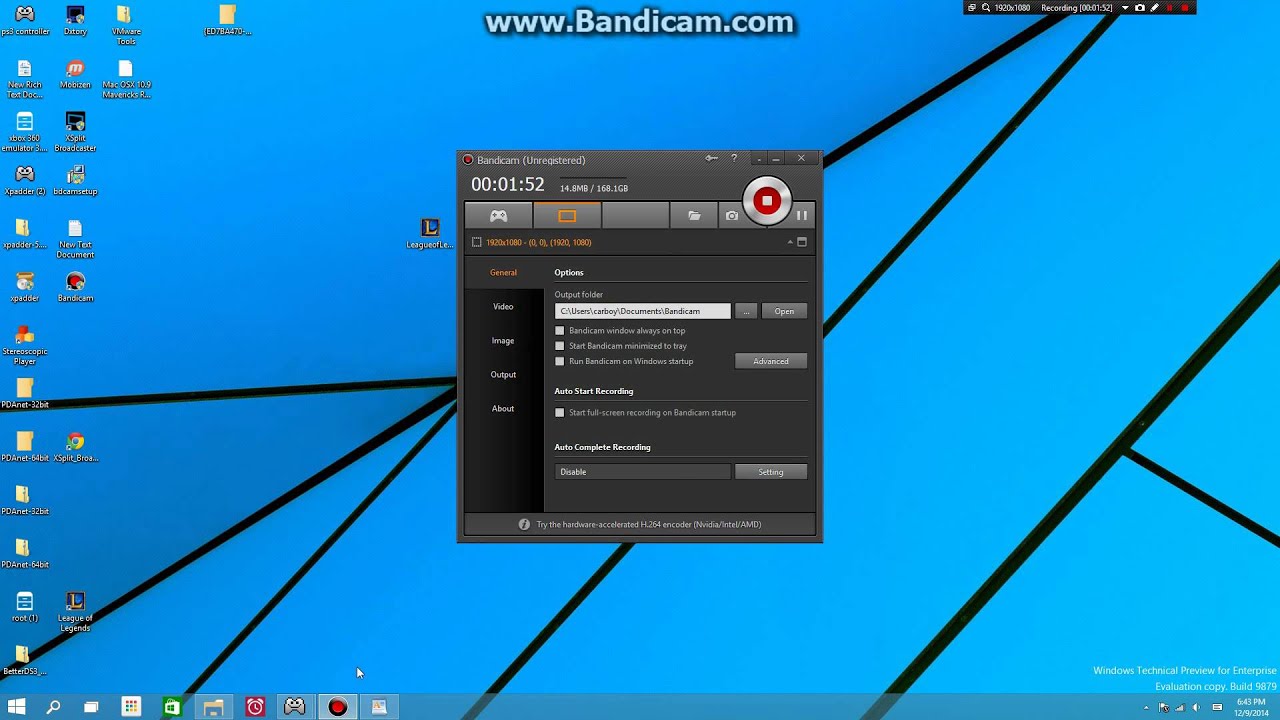Screen dimensions: 1280x720
Task: Click the output folder path field
Action: tap(643, 311)
